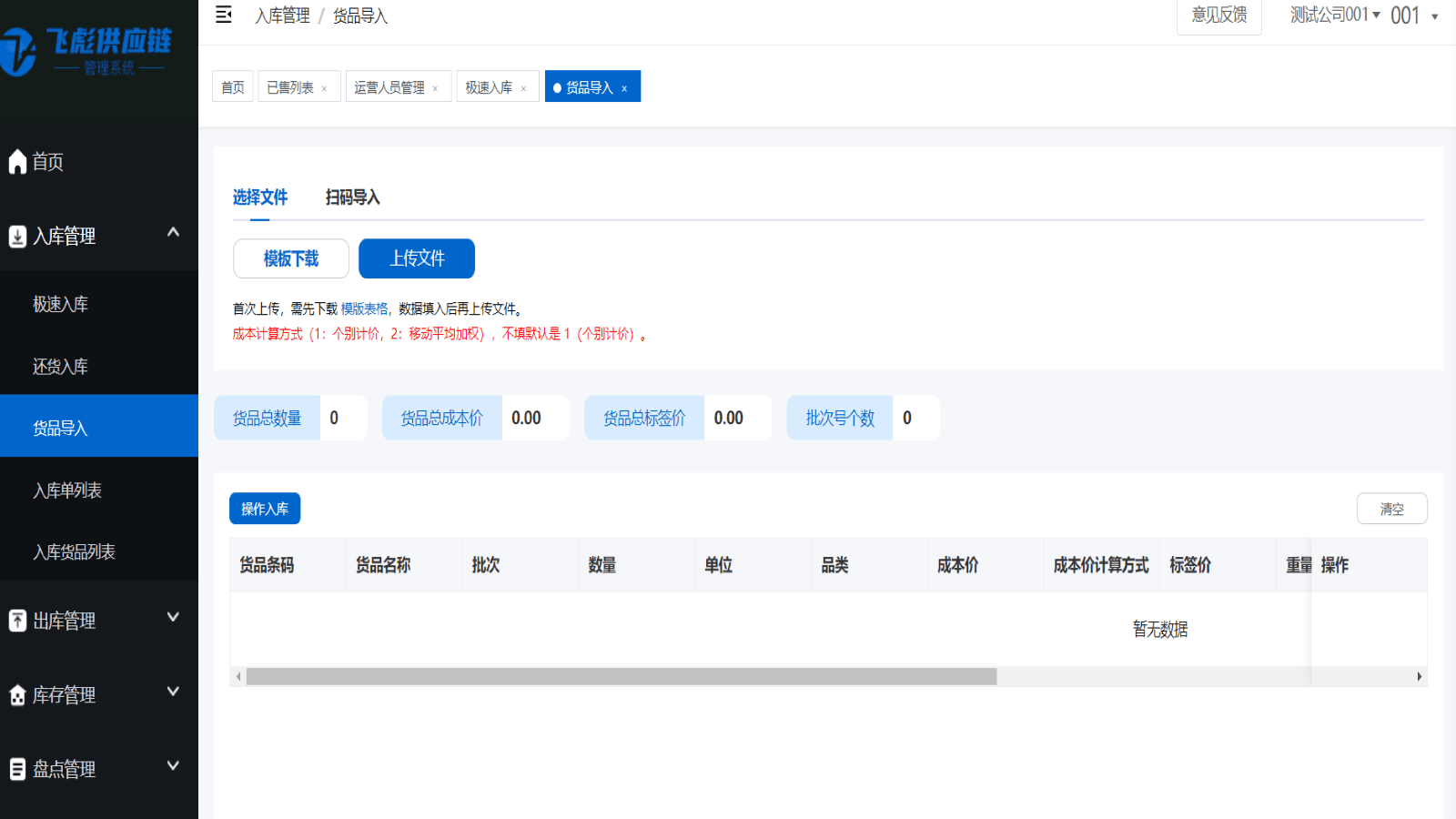Viewport: 1456px width, 819px height.
Task: Select the 首页 home icon in sidebar
Action: pyautogui.click(x=16, y=162)
